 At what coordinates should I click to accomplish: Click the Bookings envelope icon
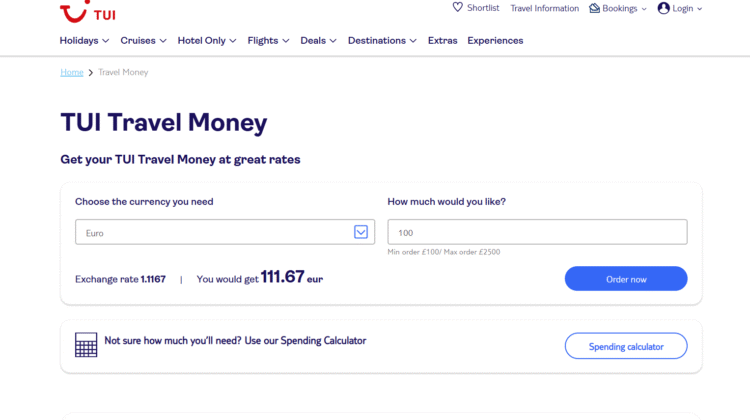595,8
